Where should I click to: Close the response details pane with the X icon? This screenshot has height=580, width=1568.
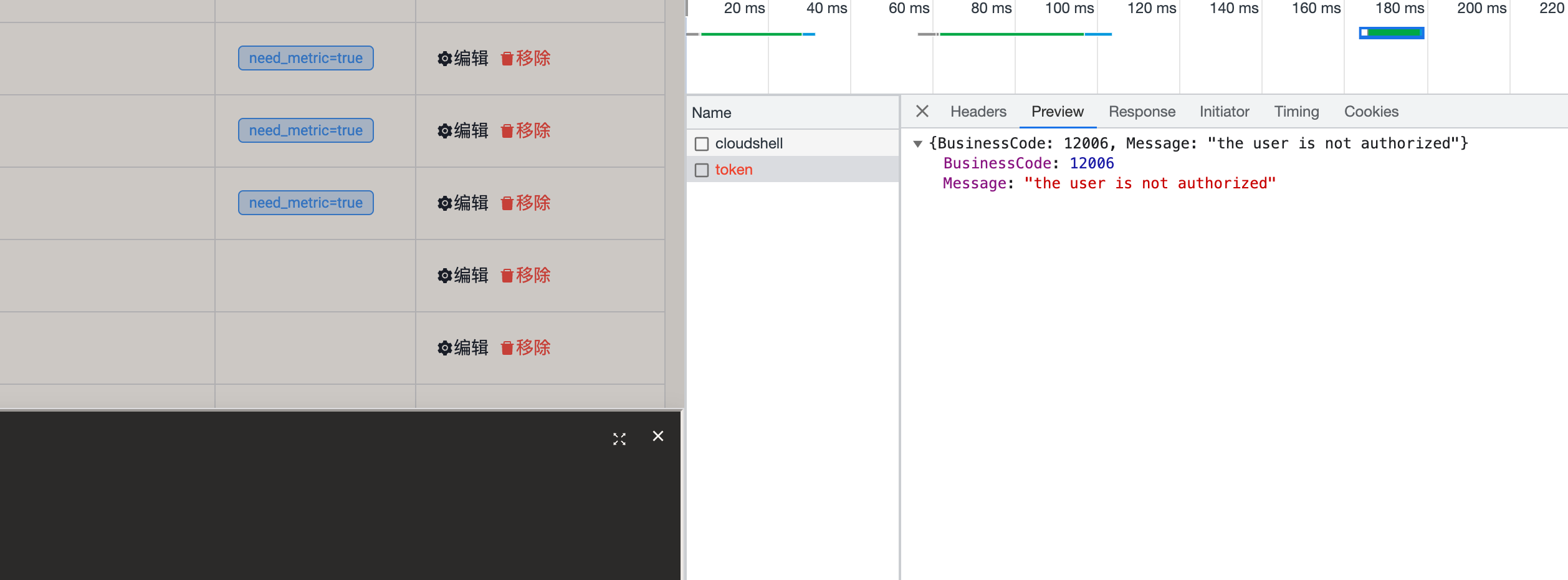pyautogui.click(x=922, y=111)
